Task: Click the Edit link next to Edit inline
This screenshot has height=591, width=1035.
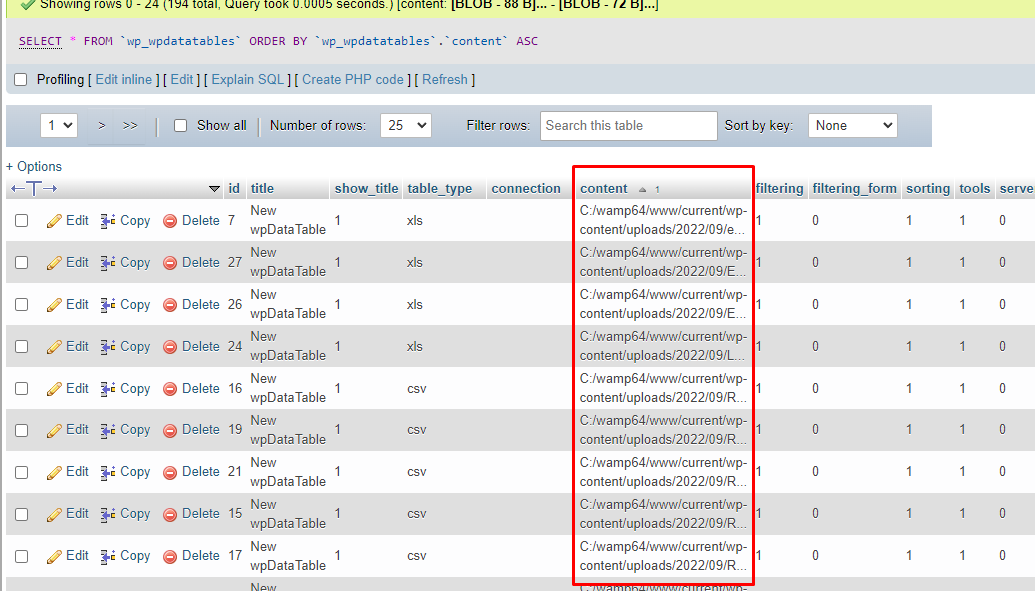Action: pyautogui.click(x=182, y=79)
